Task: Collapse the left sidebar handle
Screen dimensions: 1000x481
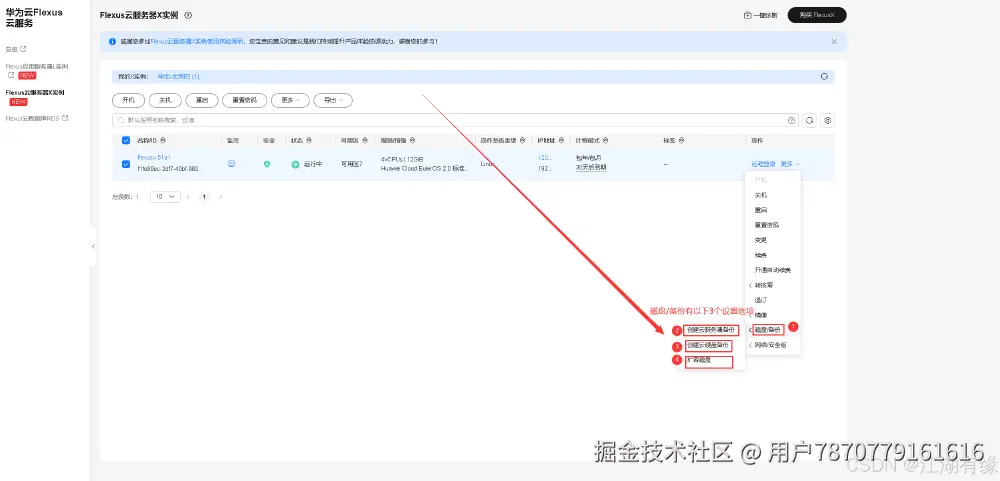Action: [93, 246]
